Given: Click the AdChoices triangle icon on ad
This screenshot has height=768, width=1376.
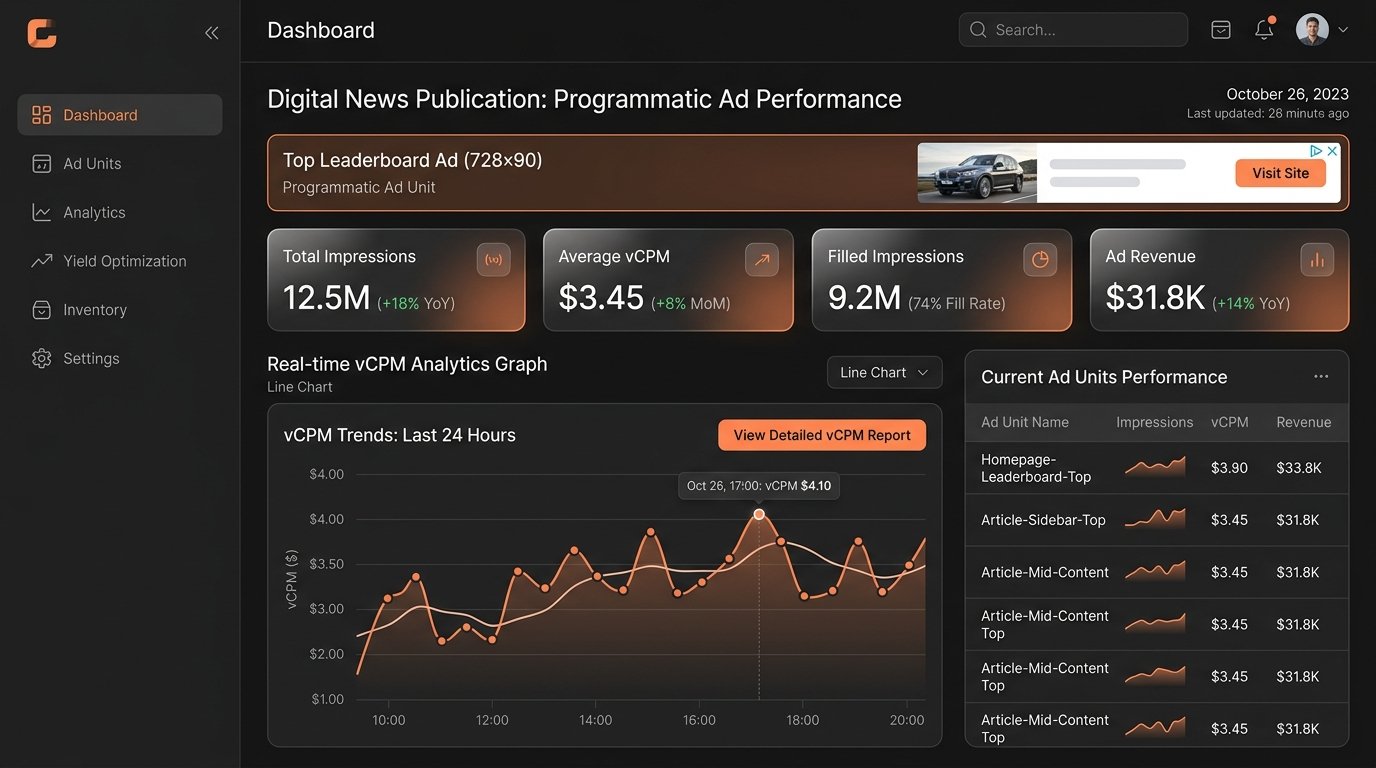Looking at the screenshot, I should (1317, 151).
